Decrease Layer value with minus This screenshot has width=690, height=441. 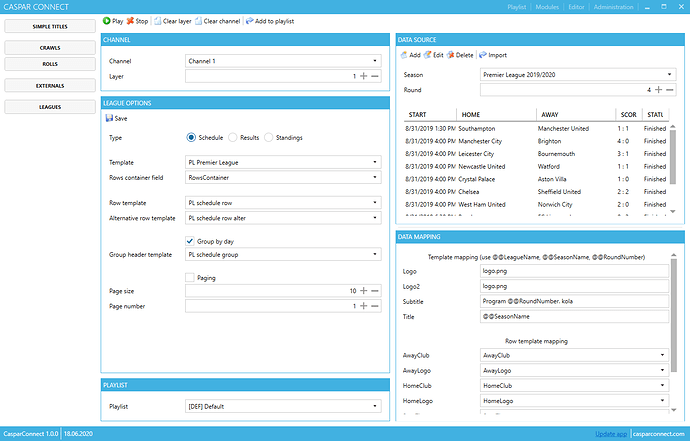coord(375,76)
